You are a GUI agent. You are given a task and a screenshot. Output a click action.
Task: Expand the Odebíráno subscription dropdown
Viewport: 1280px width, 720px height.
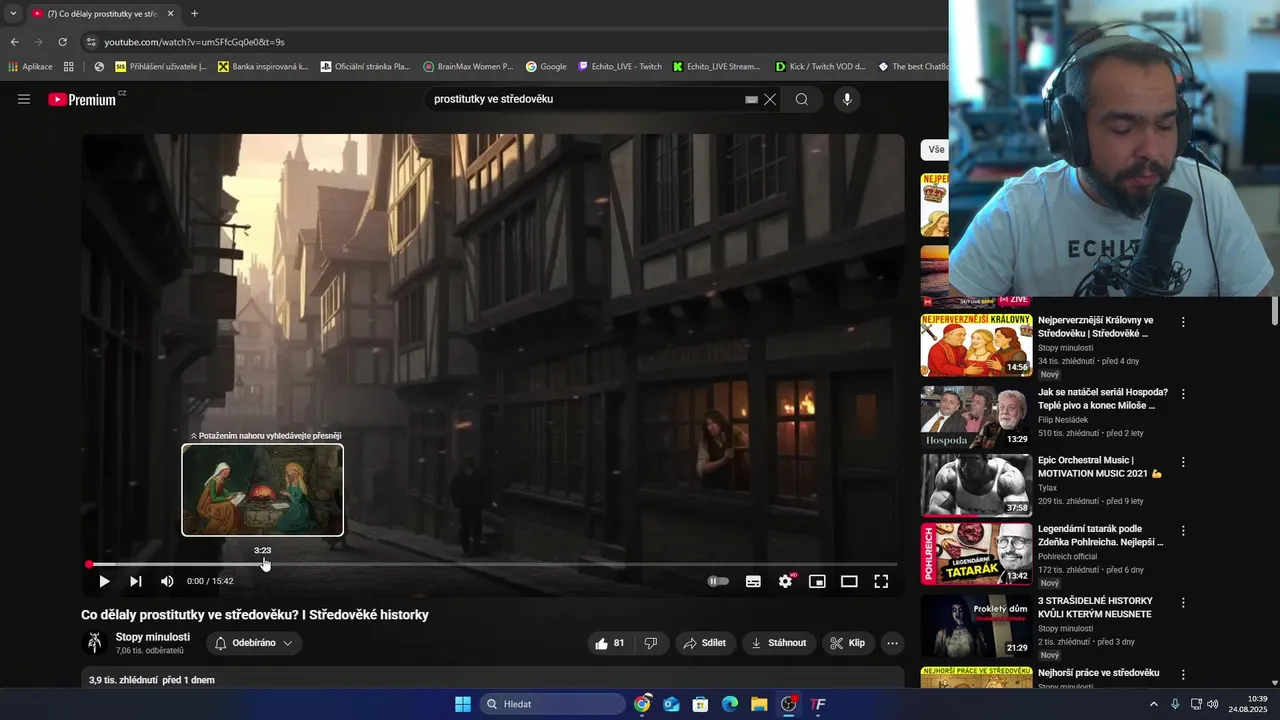click(x=254, y=643)
